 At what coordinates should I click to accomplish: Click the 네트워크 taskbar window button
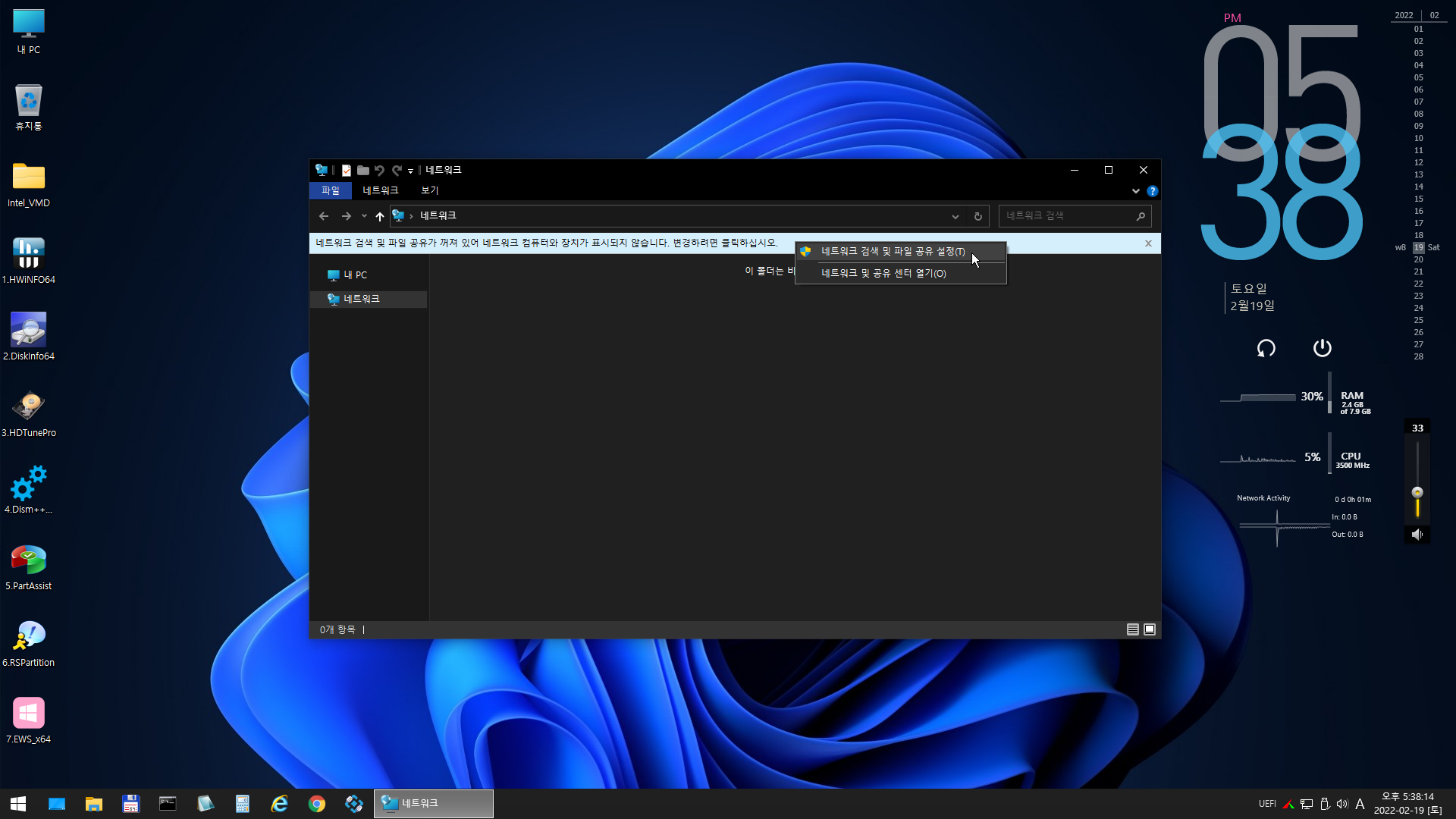point(434,804)
